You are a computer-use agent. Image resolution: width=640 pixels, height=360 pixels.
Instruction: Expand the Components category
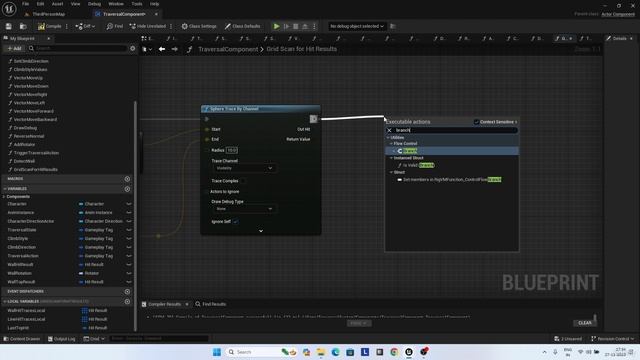[4, 197]
